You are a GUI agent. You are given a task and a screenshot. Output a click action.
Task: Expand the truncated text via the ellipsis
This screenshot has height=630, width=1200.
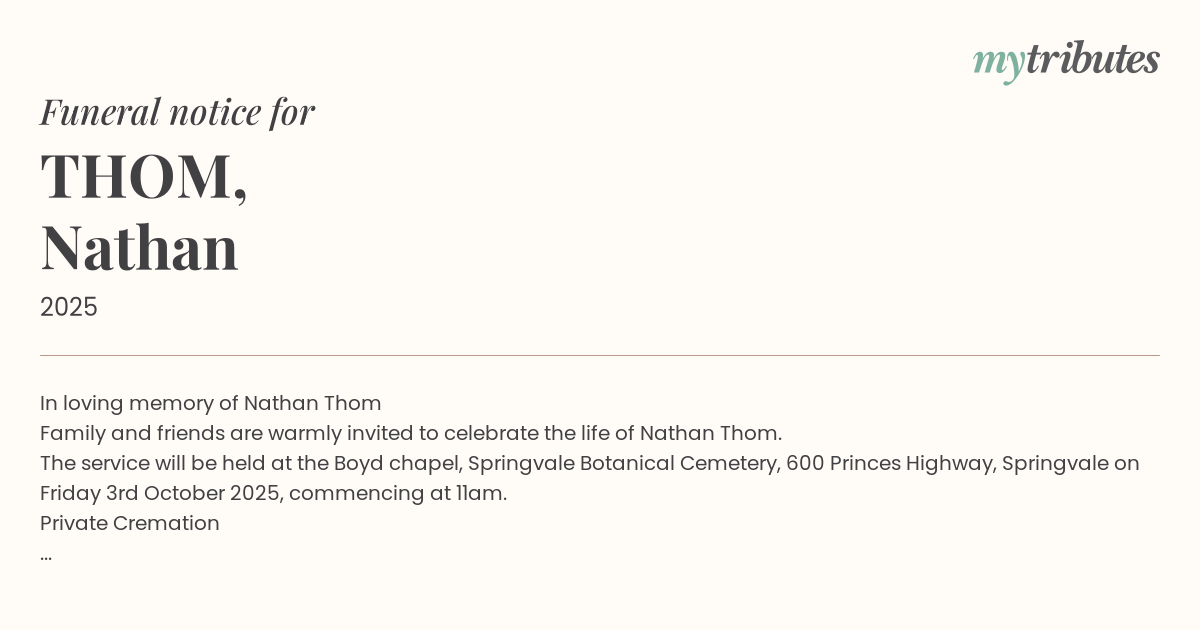coord(46,554)
